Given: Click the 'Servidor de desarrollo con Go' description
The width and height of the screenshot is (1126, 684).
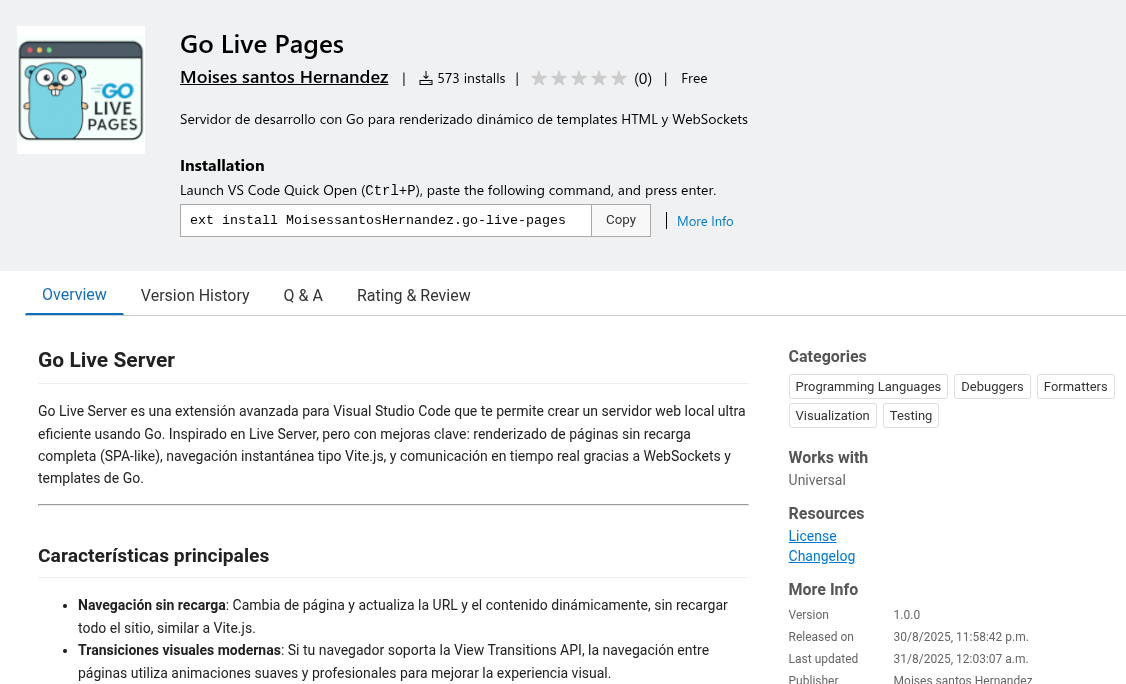Looking at the screenshot, I should [464, 119].
